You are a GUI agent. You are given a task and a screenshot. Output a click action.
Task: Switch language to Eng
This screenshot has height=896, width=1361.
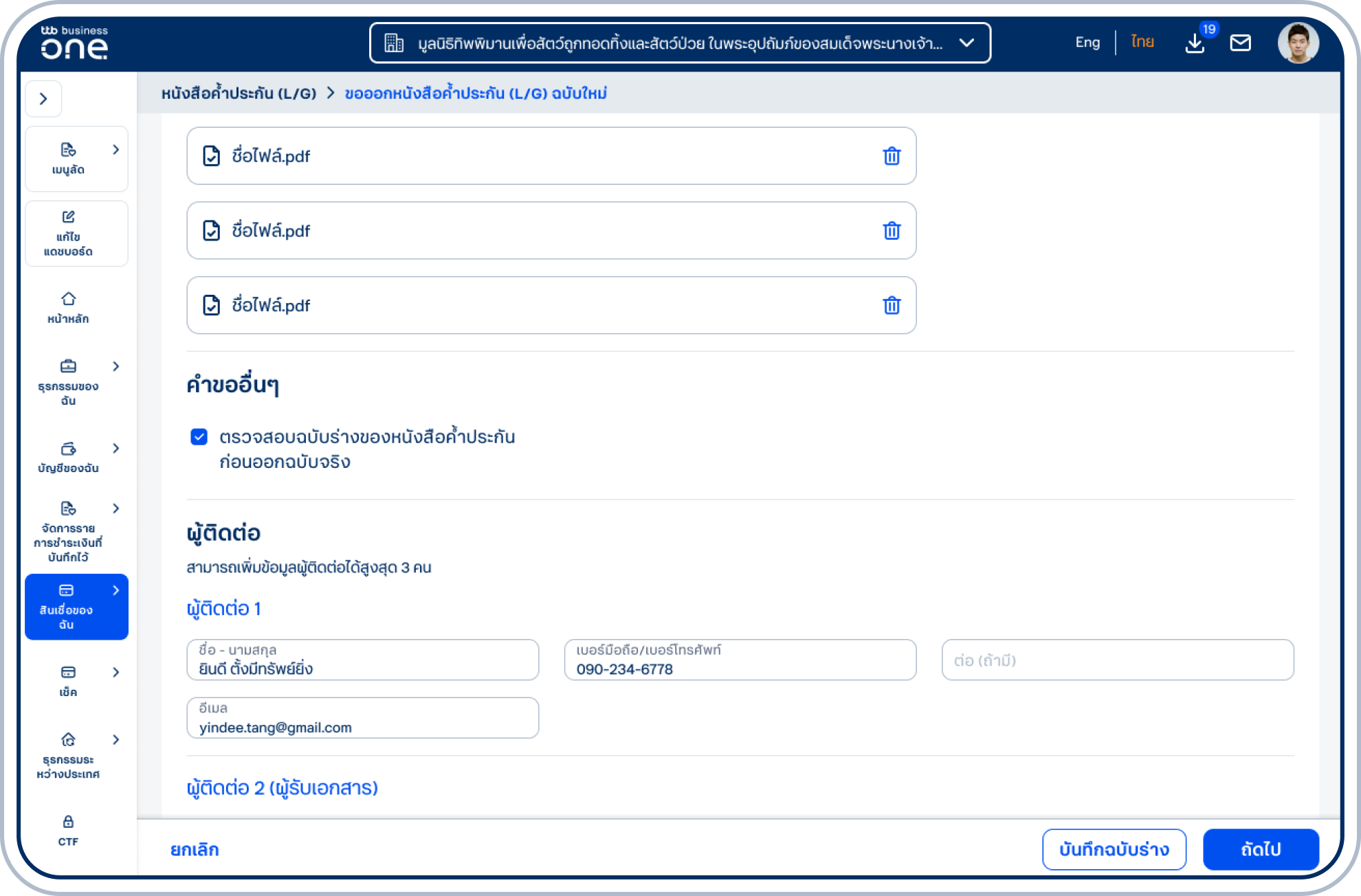(x=1087, y=43)
